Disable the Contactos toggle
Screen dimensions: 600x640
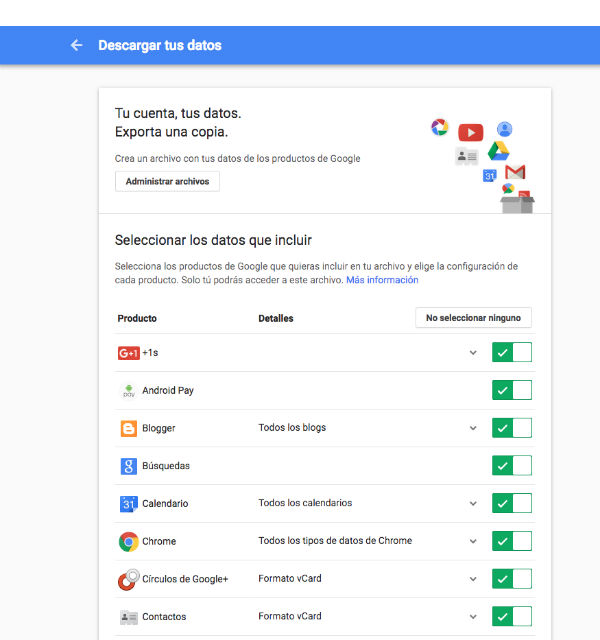tap(512, 616)
